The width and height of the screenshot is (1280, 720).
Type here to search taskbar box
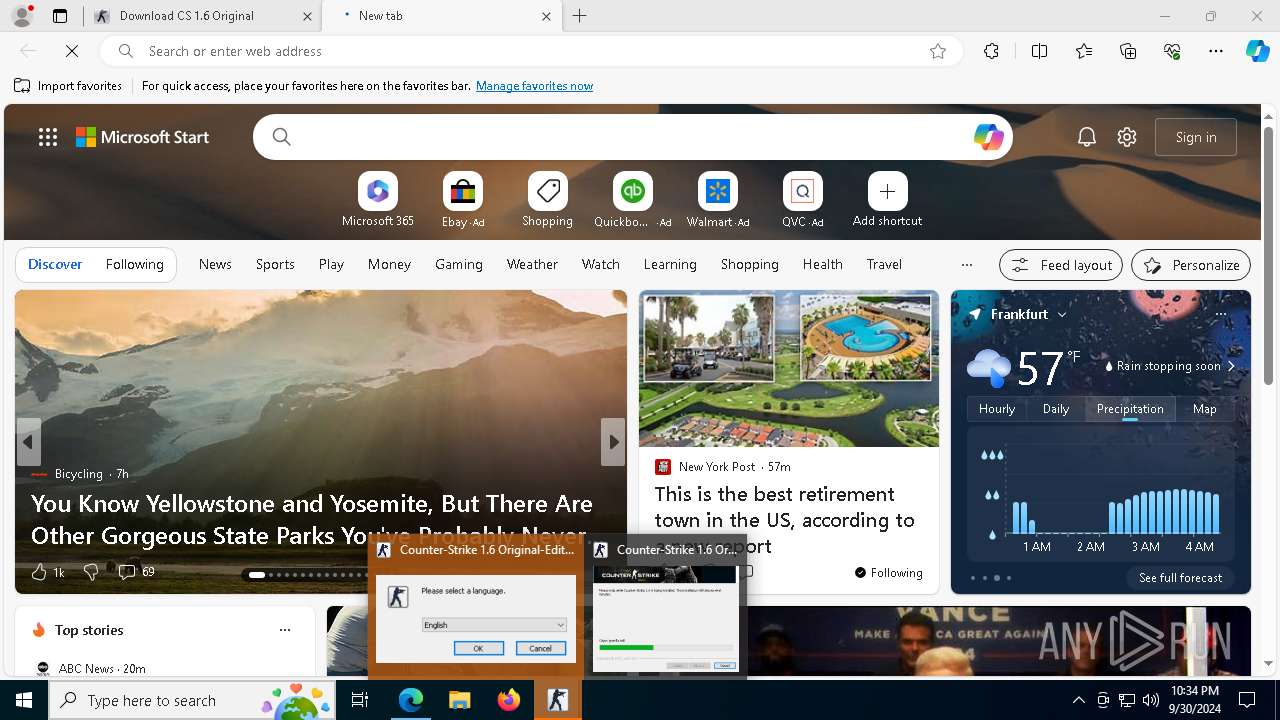(x=194, y=700)
